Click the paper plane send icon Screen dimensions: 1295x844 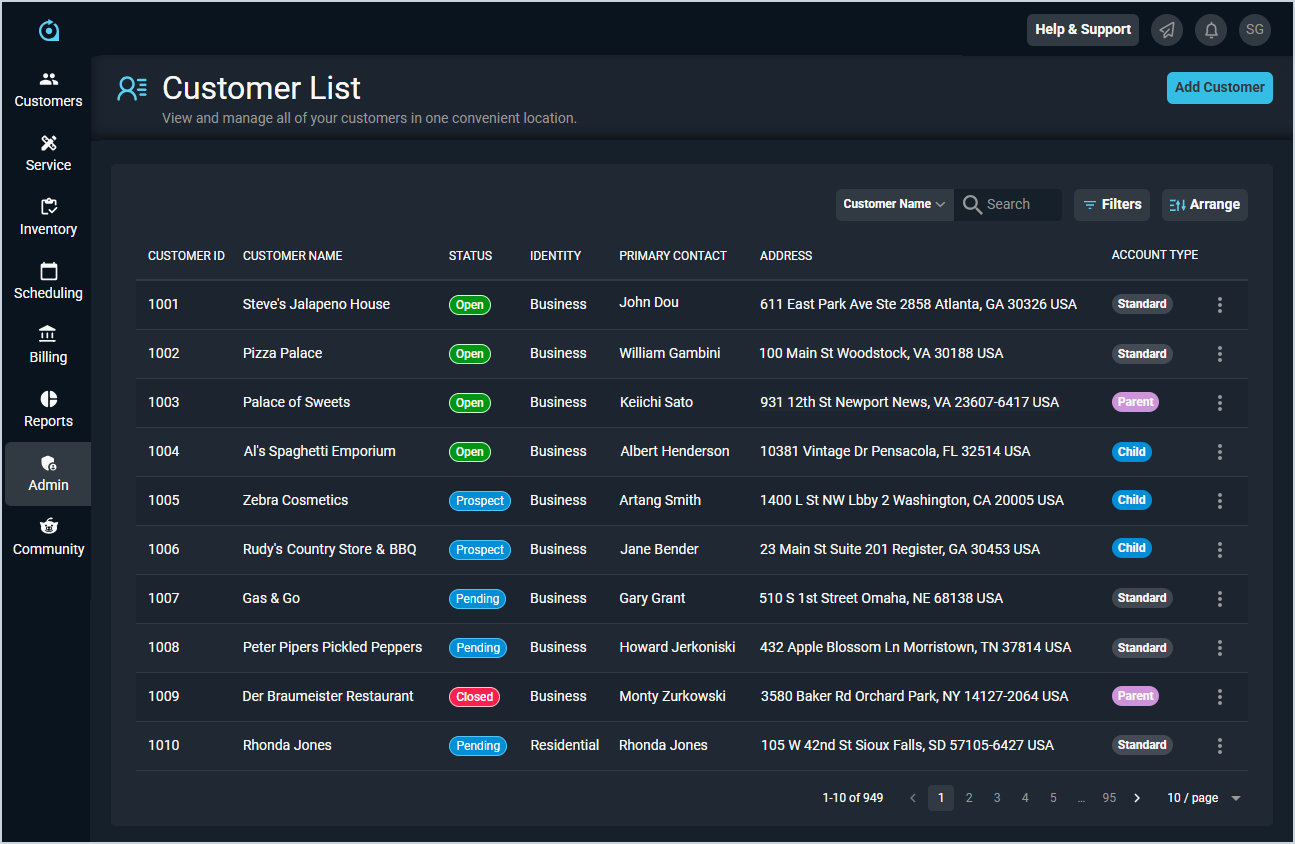[1167, 30]
